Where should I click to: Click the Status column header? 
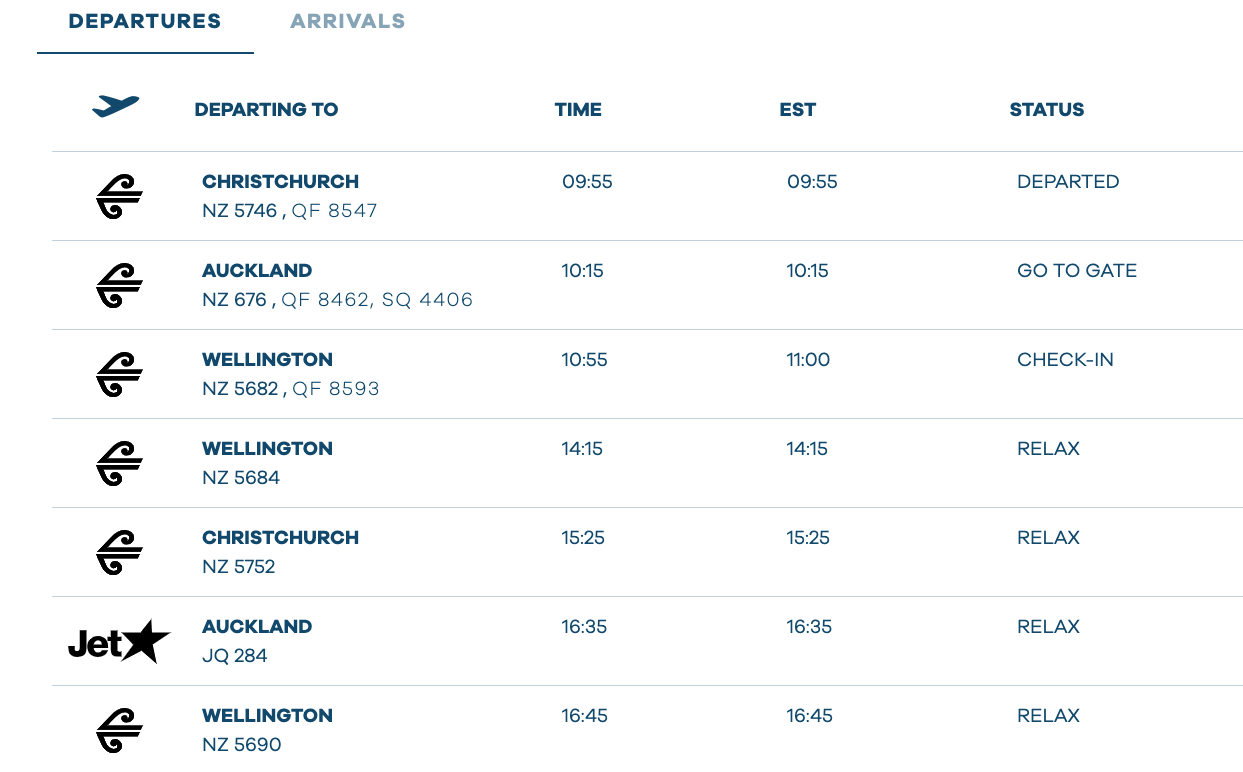[1046, 110]
